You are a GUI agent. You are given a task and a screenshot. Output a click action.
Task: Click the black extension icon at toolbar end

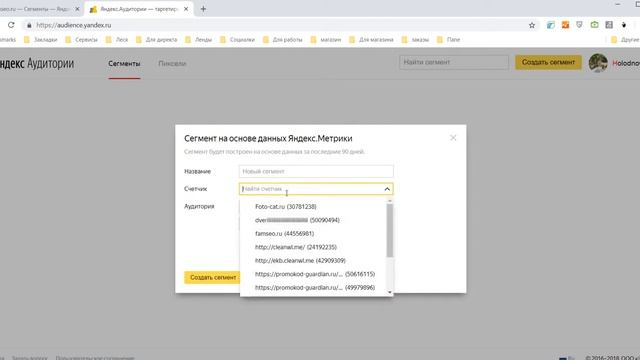624,25
